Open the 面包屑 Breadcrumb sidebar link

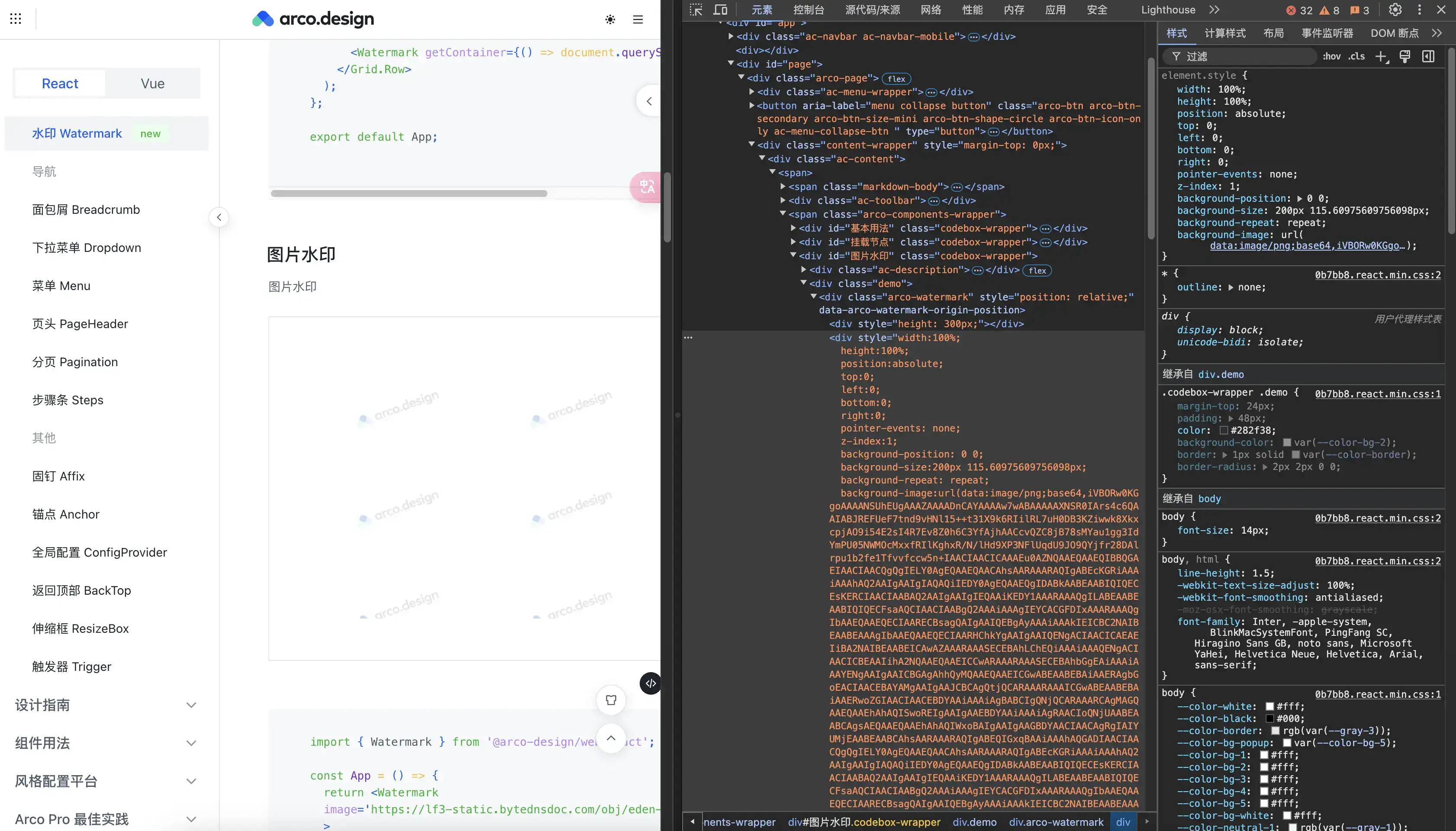coord(86,209)
